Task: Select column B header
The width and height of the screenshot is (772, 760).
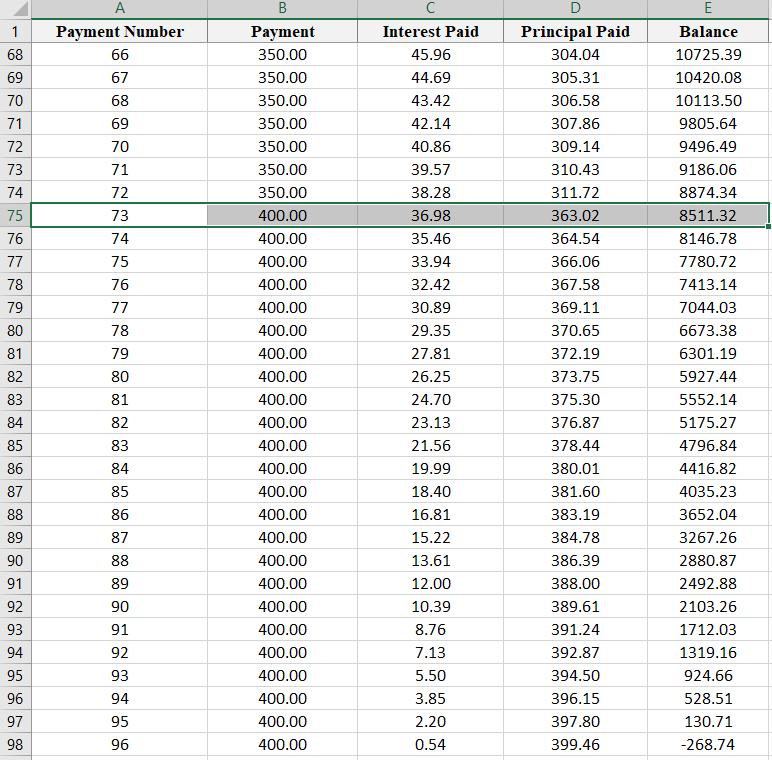Action: (x=282, y=9)
